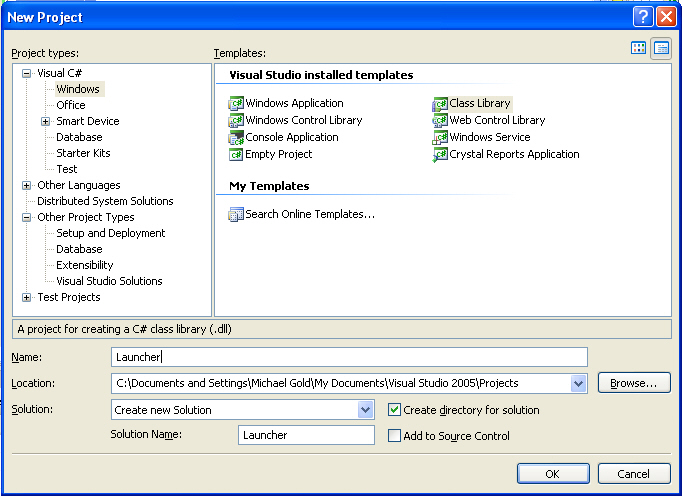Select Database under Other Project Types
The image size is (682, 496).
[x=80, y=249]
